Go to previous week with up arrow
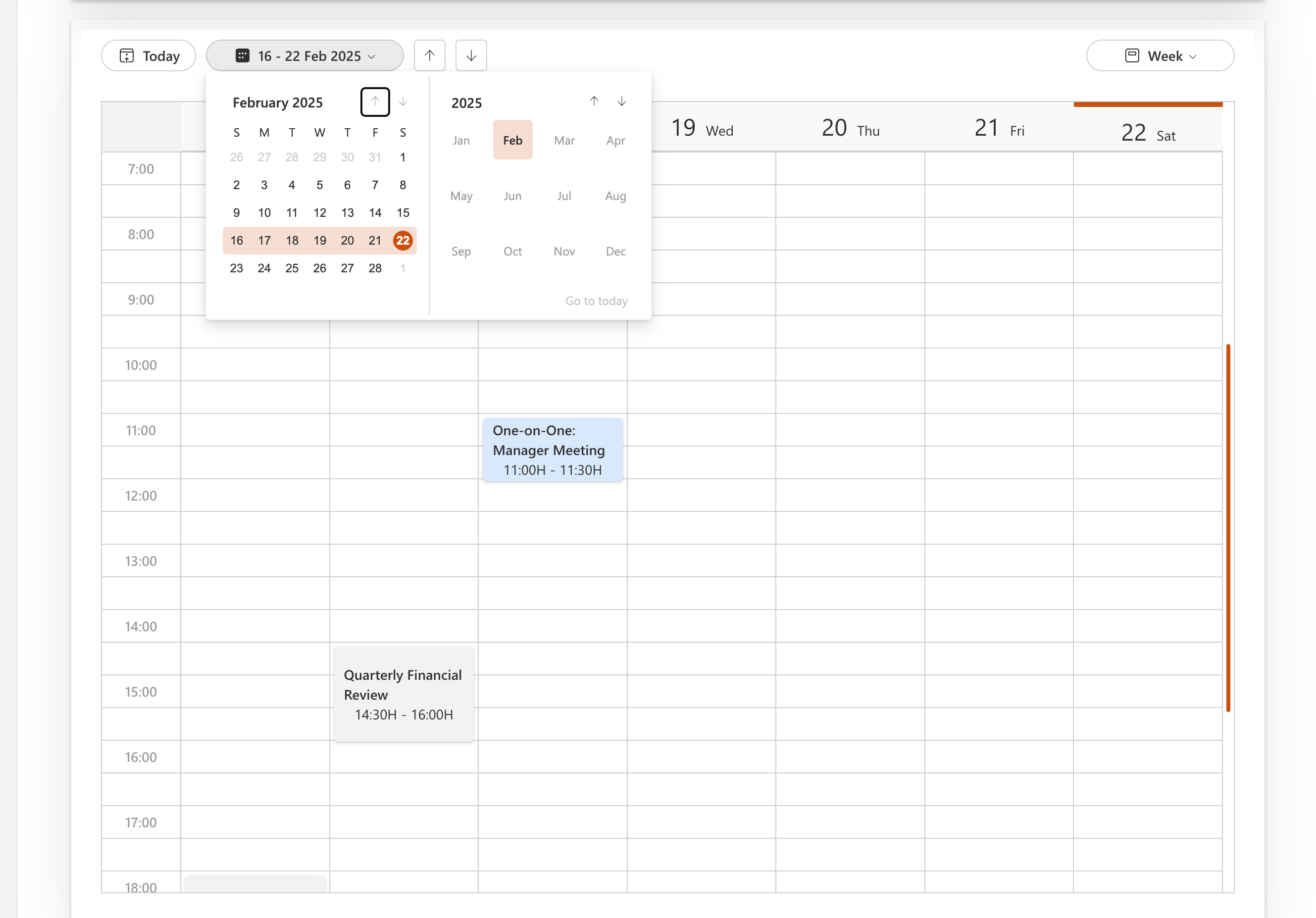The width and height of the screenshot is (1316, 918). coord(429,55)
